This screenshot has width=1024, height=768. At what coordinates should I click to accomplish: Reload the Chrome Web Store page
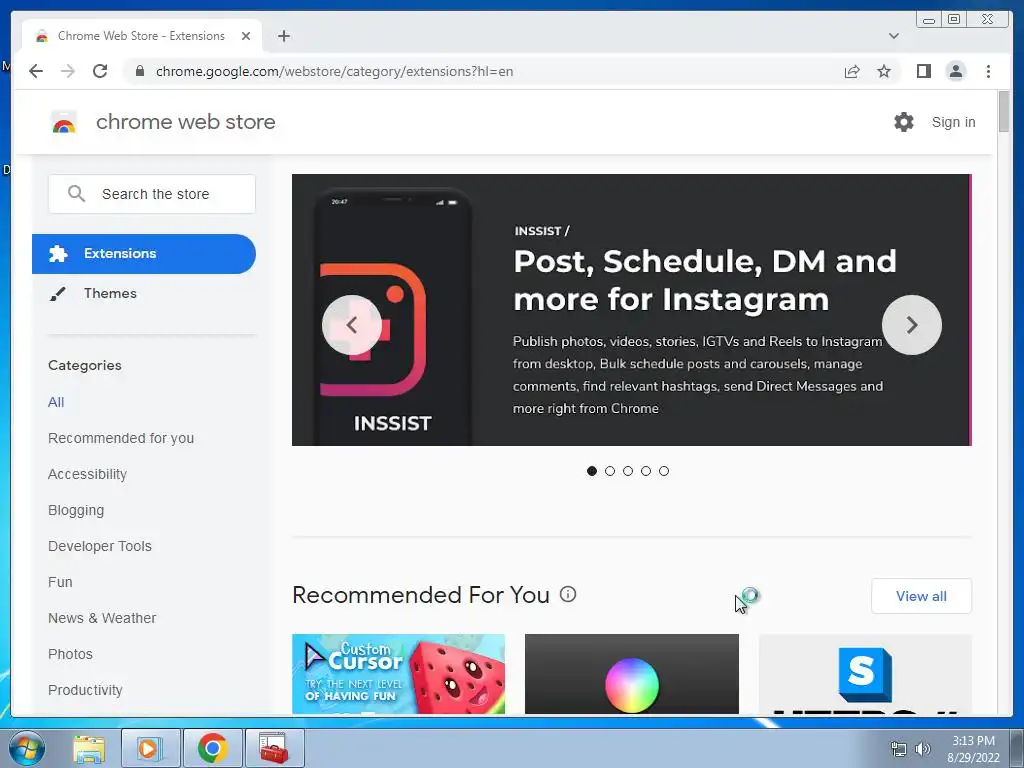tap(100, 71)
